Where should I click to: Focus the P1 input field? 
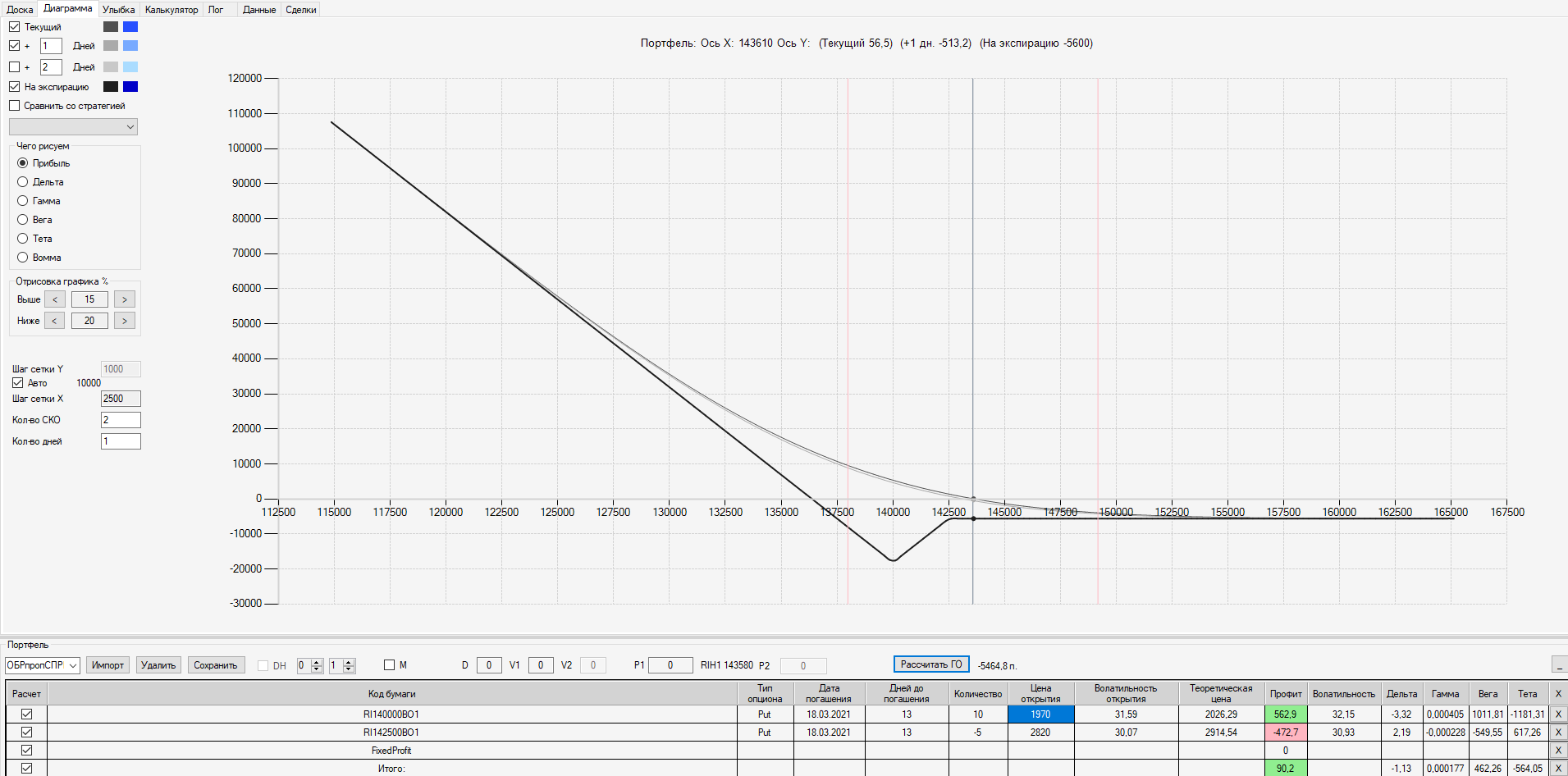(670, 665)
